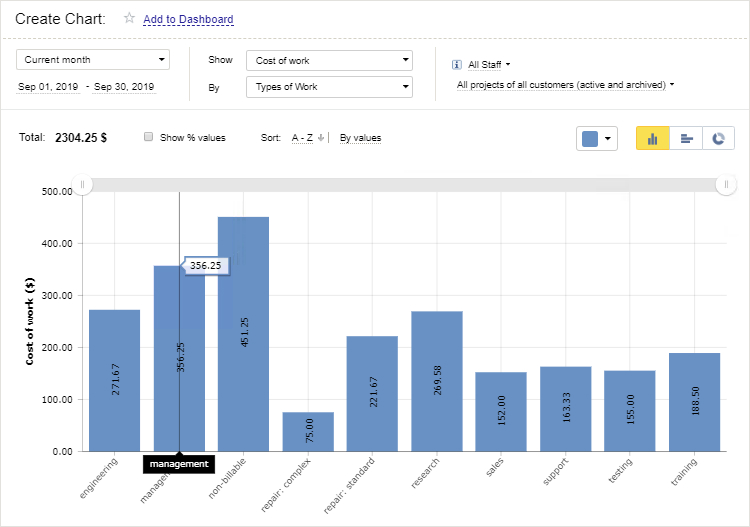Click the sales bar labeled 152.00
This screenshot has height=527, width=750.
click(501, 412)
